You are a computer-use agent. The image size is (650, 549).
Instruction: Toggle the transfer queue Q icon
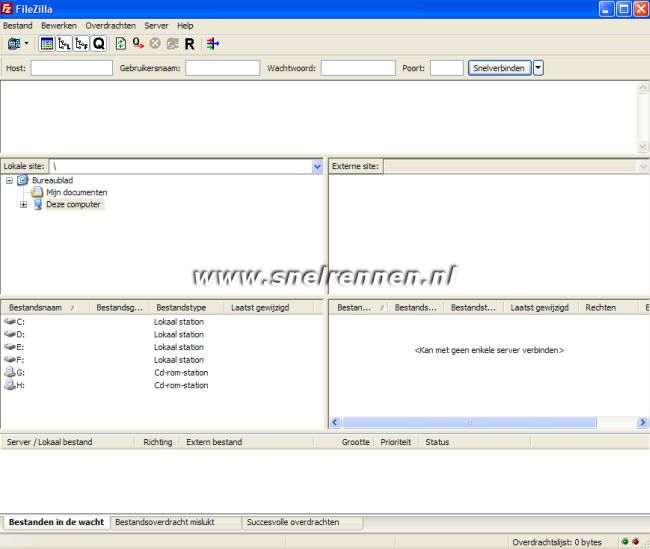click(x=99, y=44)
